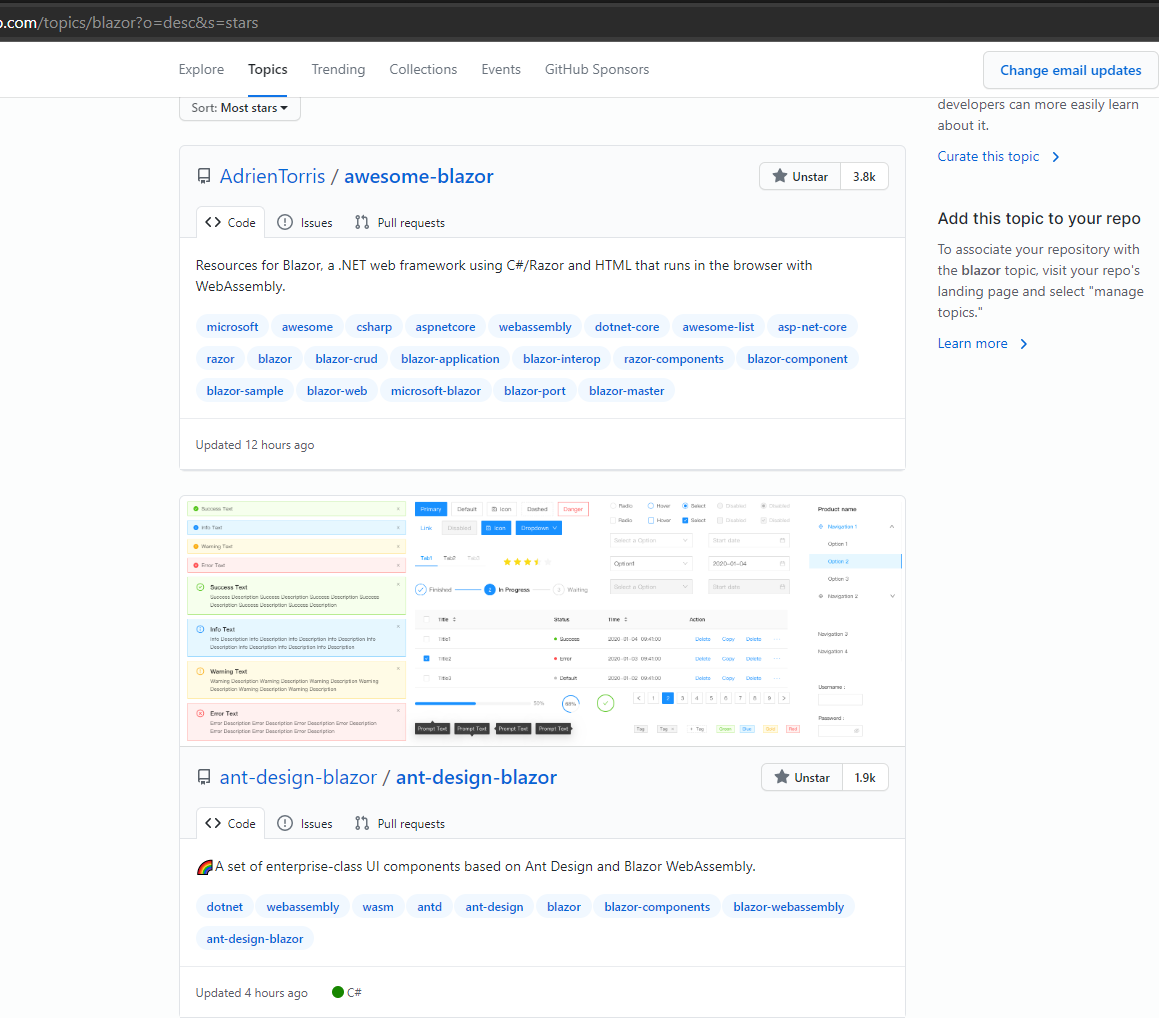
Task: Open the blazor-crud topic tag
Action: pos(346,359)
